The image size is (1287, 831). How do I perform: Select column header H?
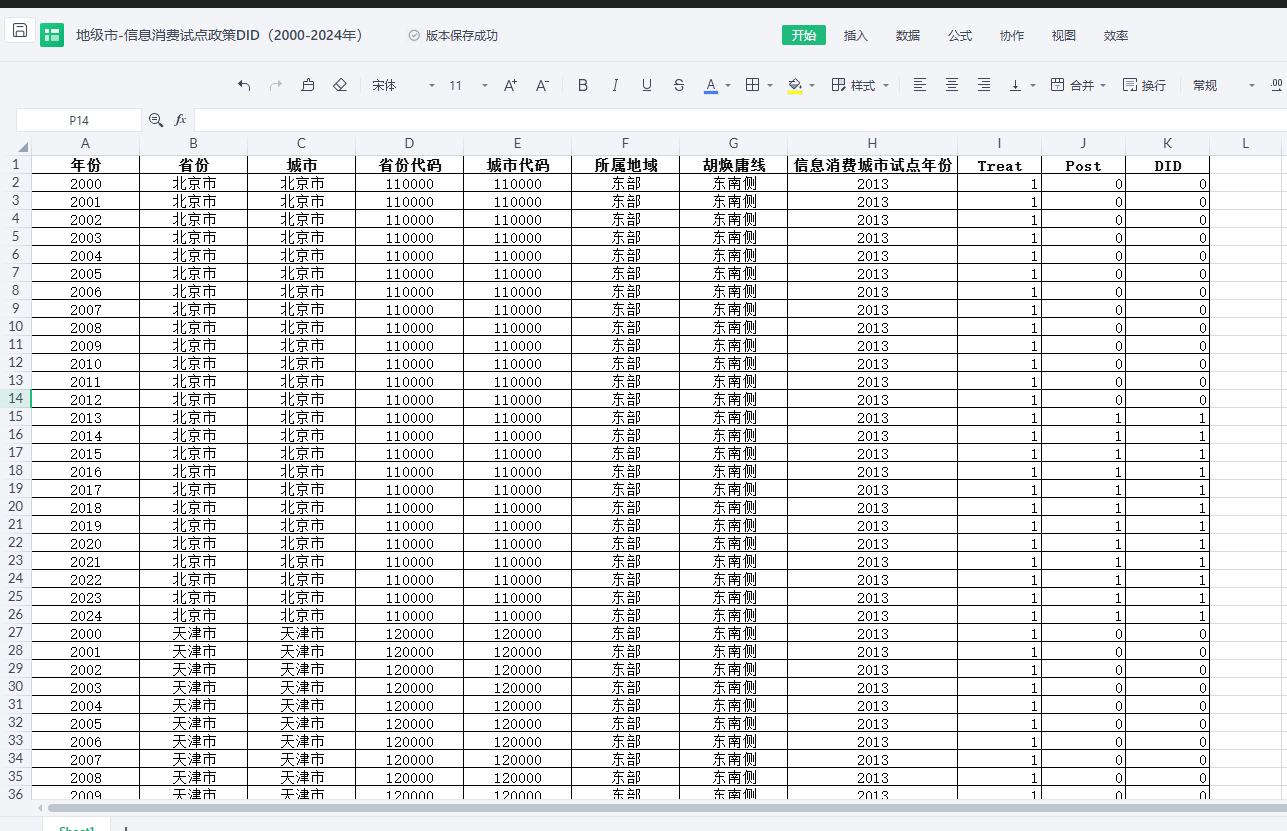click(x=872, y=143)
